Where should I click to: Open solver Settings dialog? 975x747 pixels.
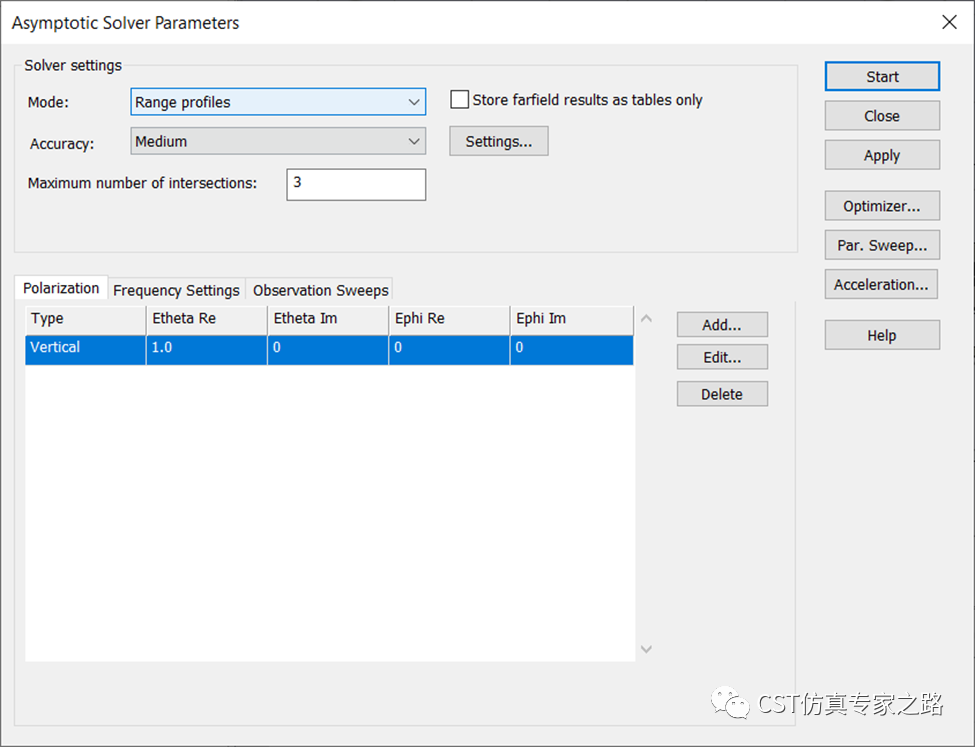pos(499,141)
